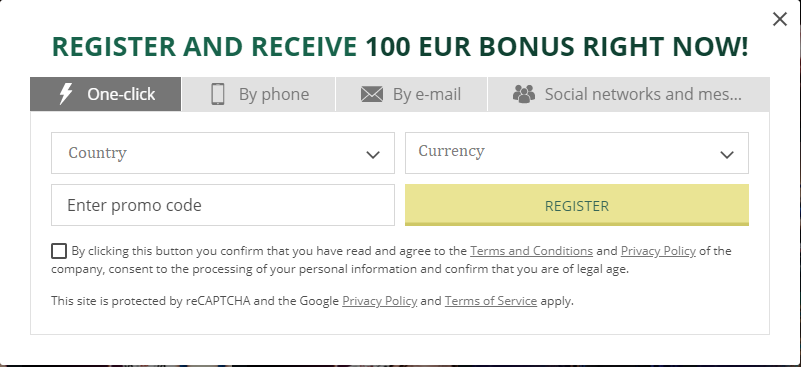Click the yellow REGISTER button

pos(577,205)
